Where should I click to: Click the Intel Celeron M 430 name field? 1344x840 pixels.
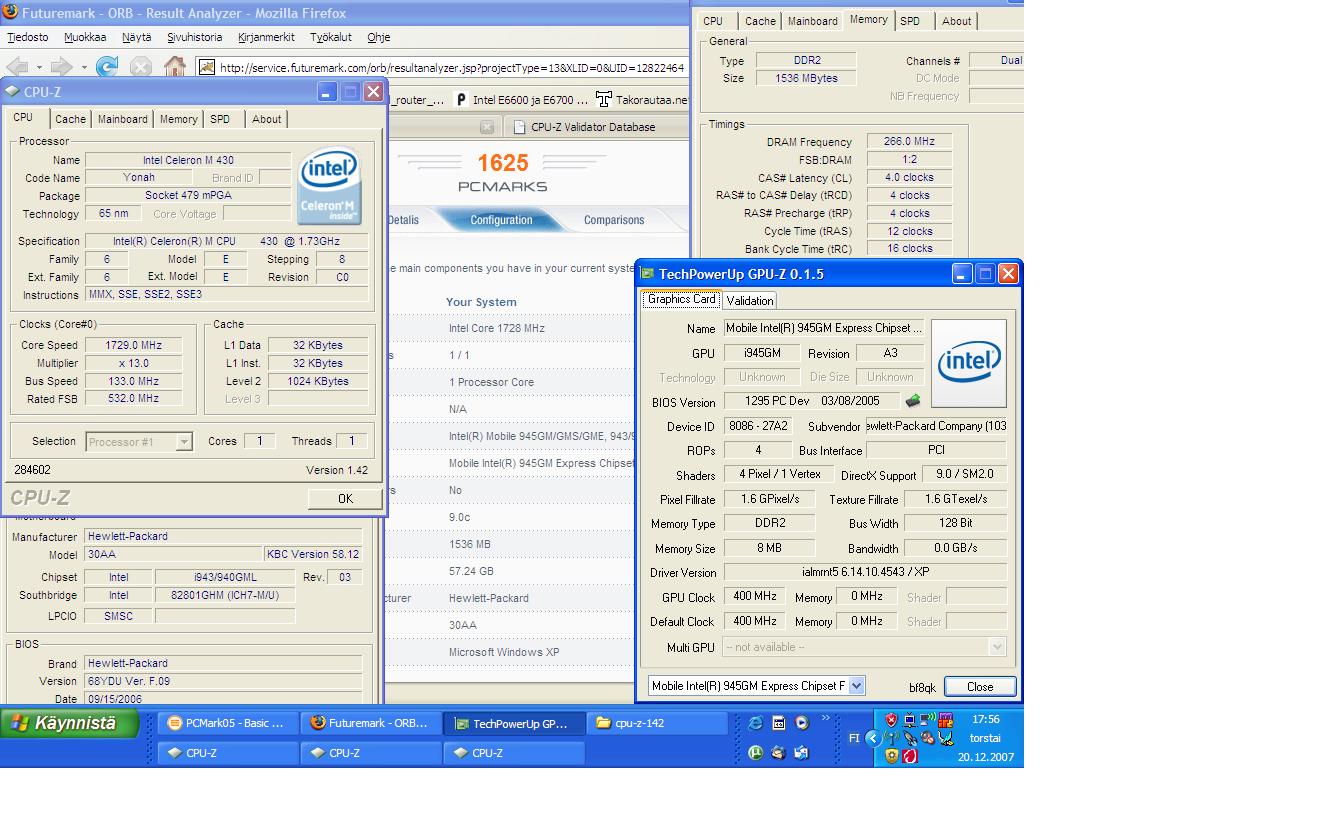coord(188,160)
